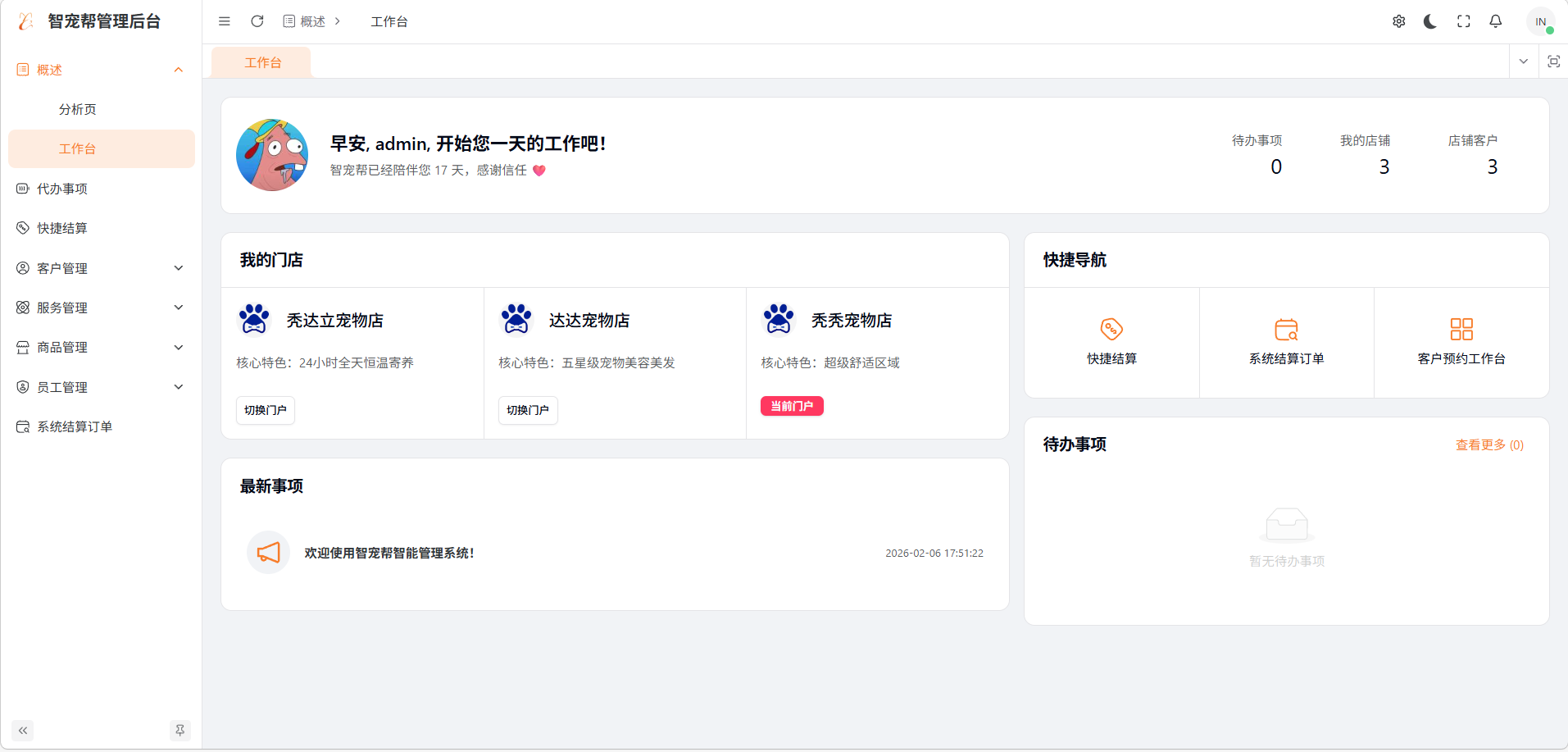The width and height of the screenshot is (1568, 752).
Task: Open the settings gear icon in top bar
Action: point(1399,21)
